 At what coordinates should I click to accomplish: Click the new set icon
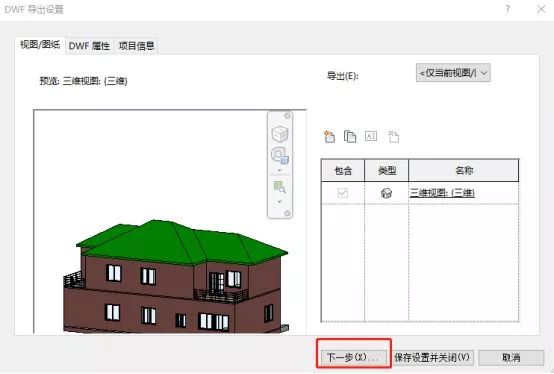coord(329,136)
